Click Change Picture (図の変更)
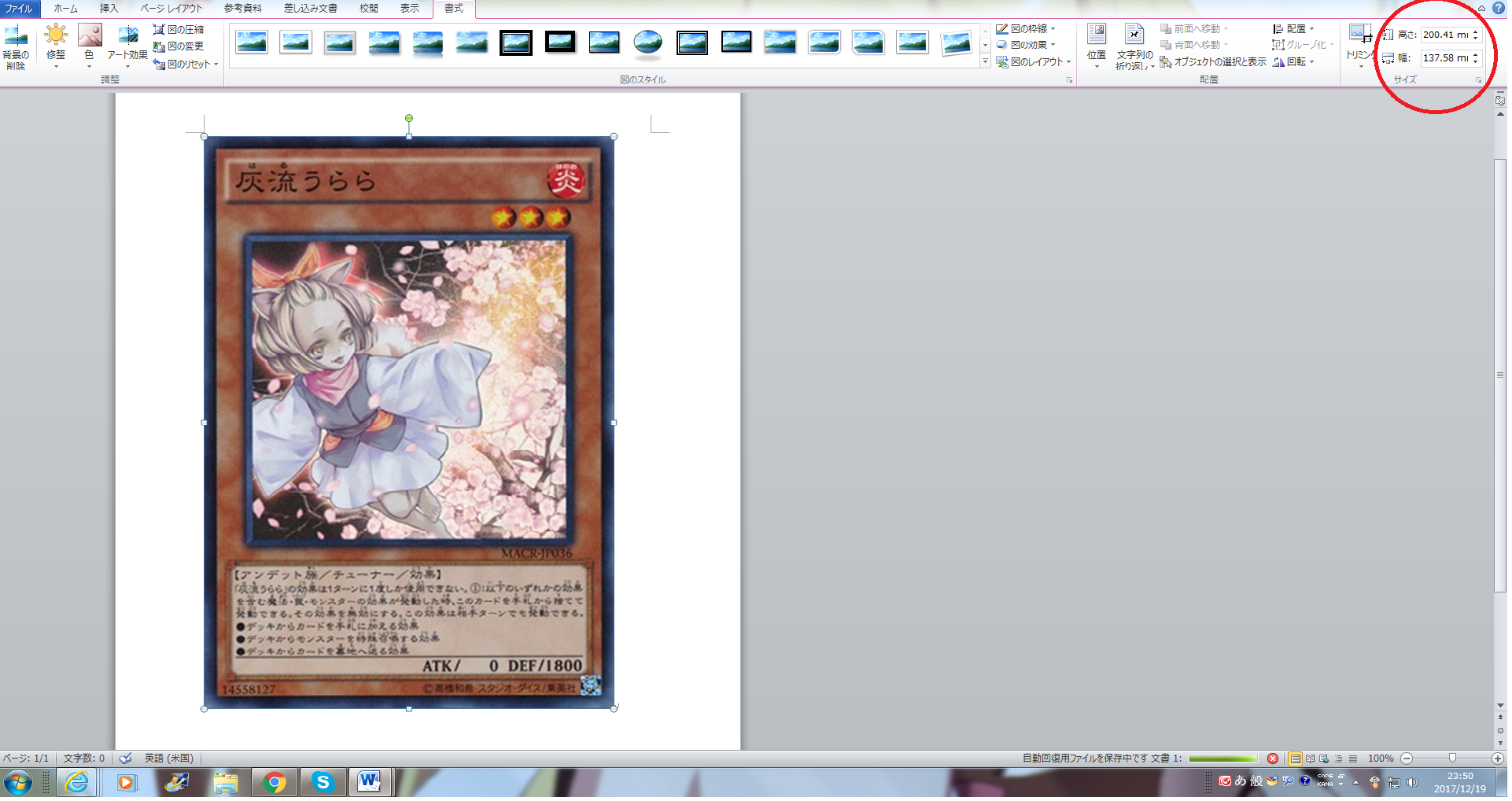Screen dimensions: 1512x801 click(179, 46)
